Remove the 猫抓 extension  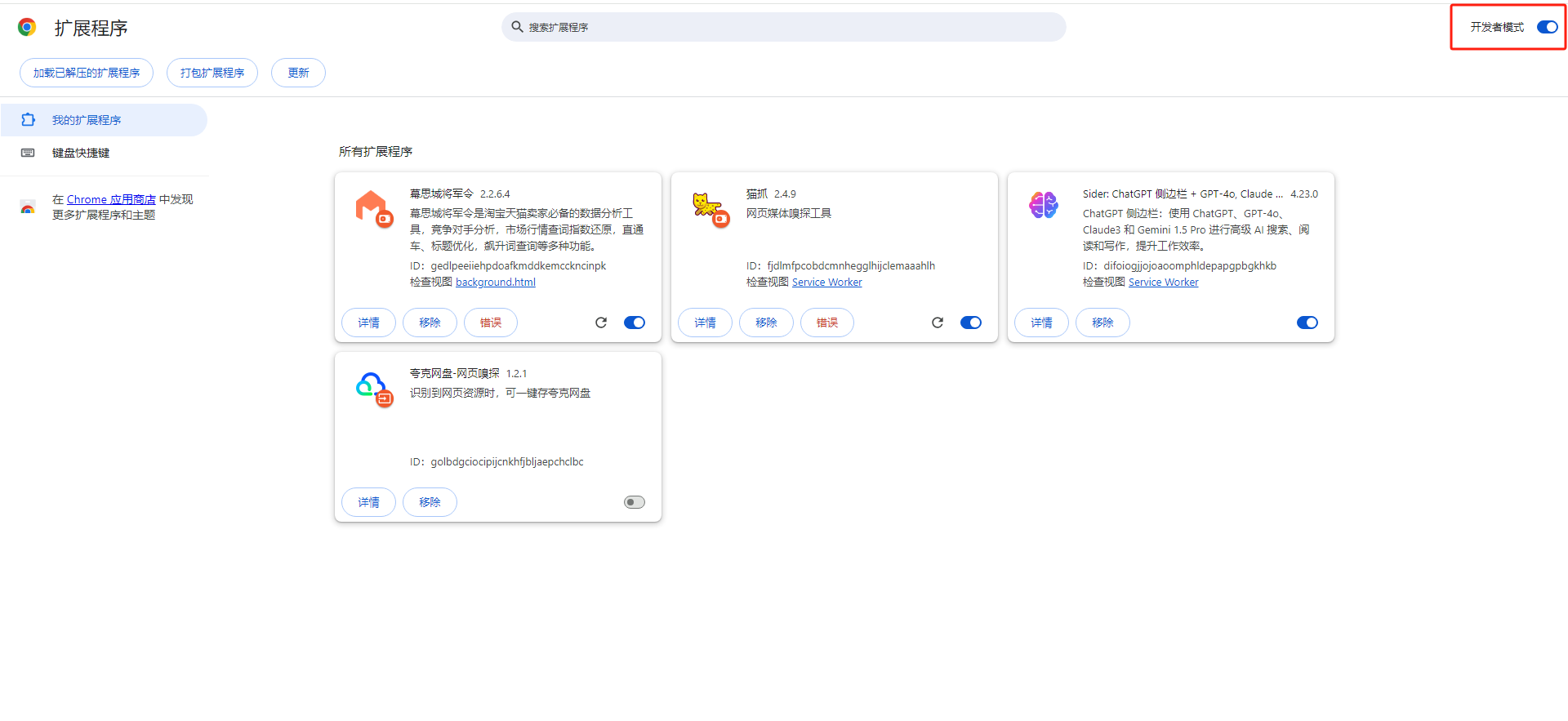point(766,323)
